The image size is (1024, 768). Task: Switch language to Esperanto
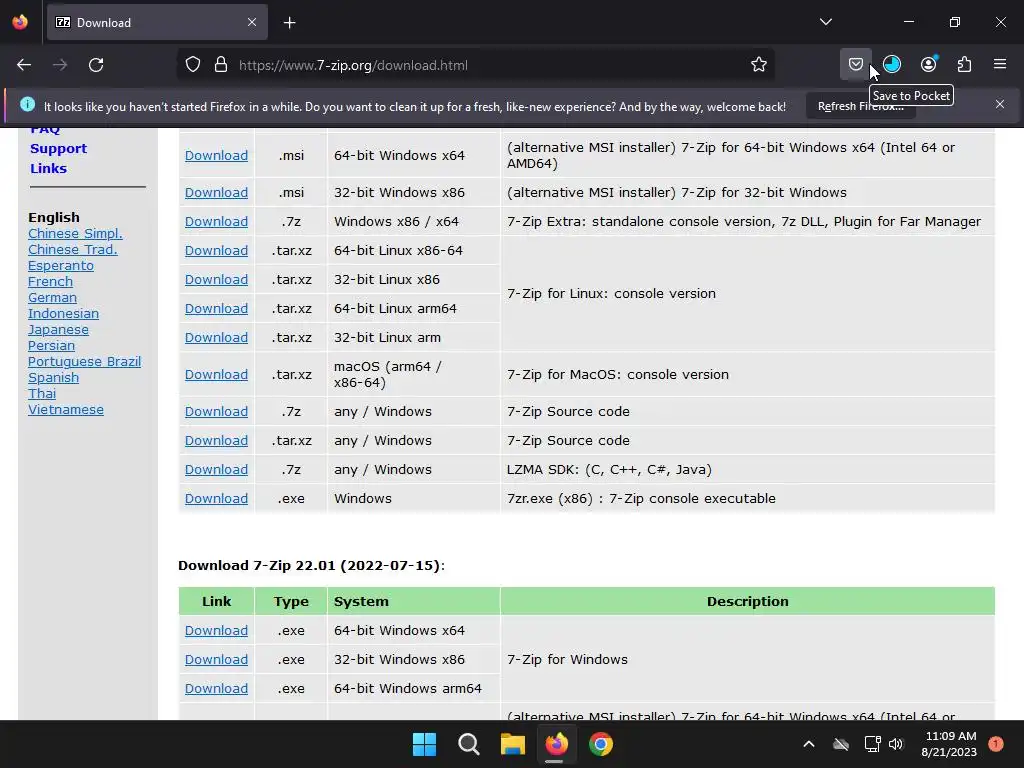click(61, 266)
